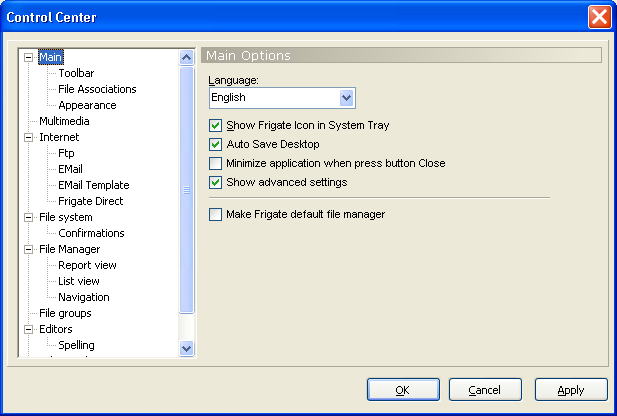Click the tree's vertical scrollbar thumb
The image size is (617, 416).
point(187,190)
